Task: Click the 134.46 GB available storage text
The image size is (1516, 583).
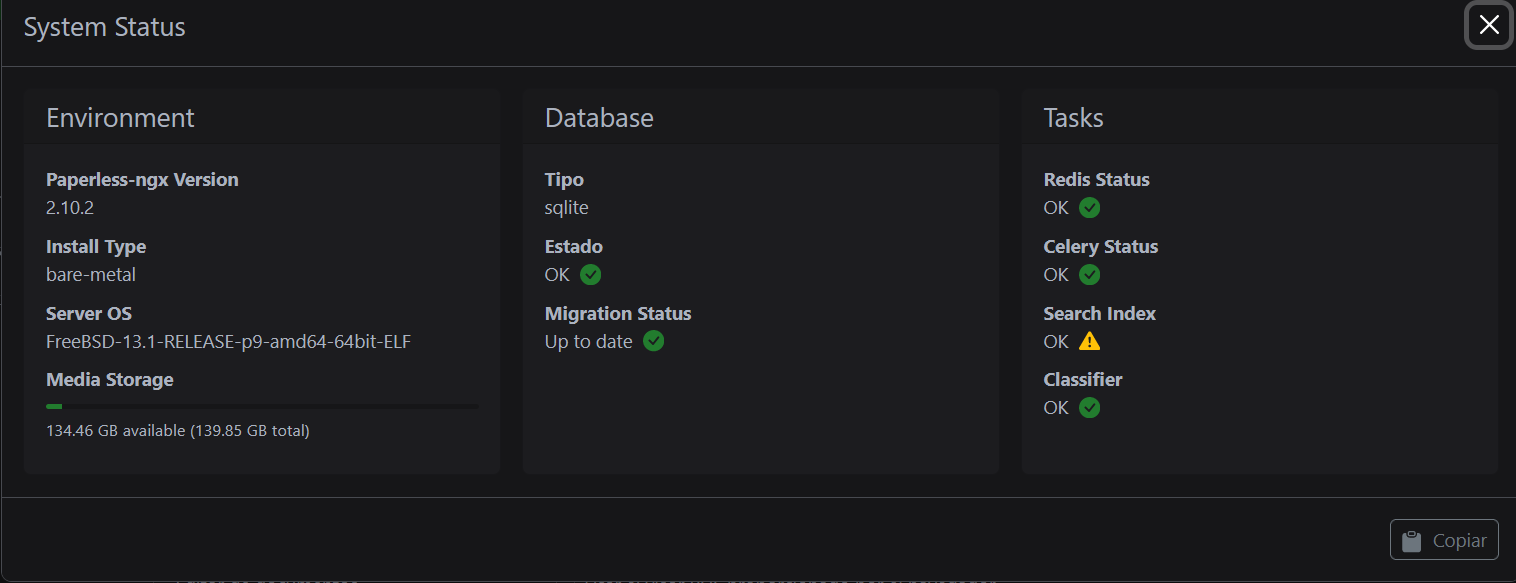Action: coord(178,431)
